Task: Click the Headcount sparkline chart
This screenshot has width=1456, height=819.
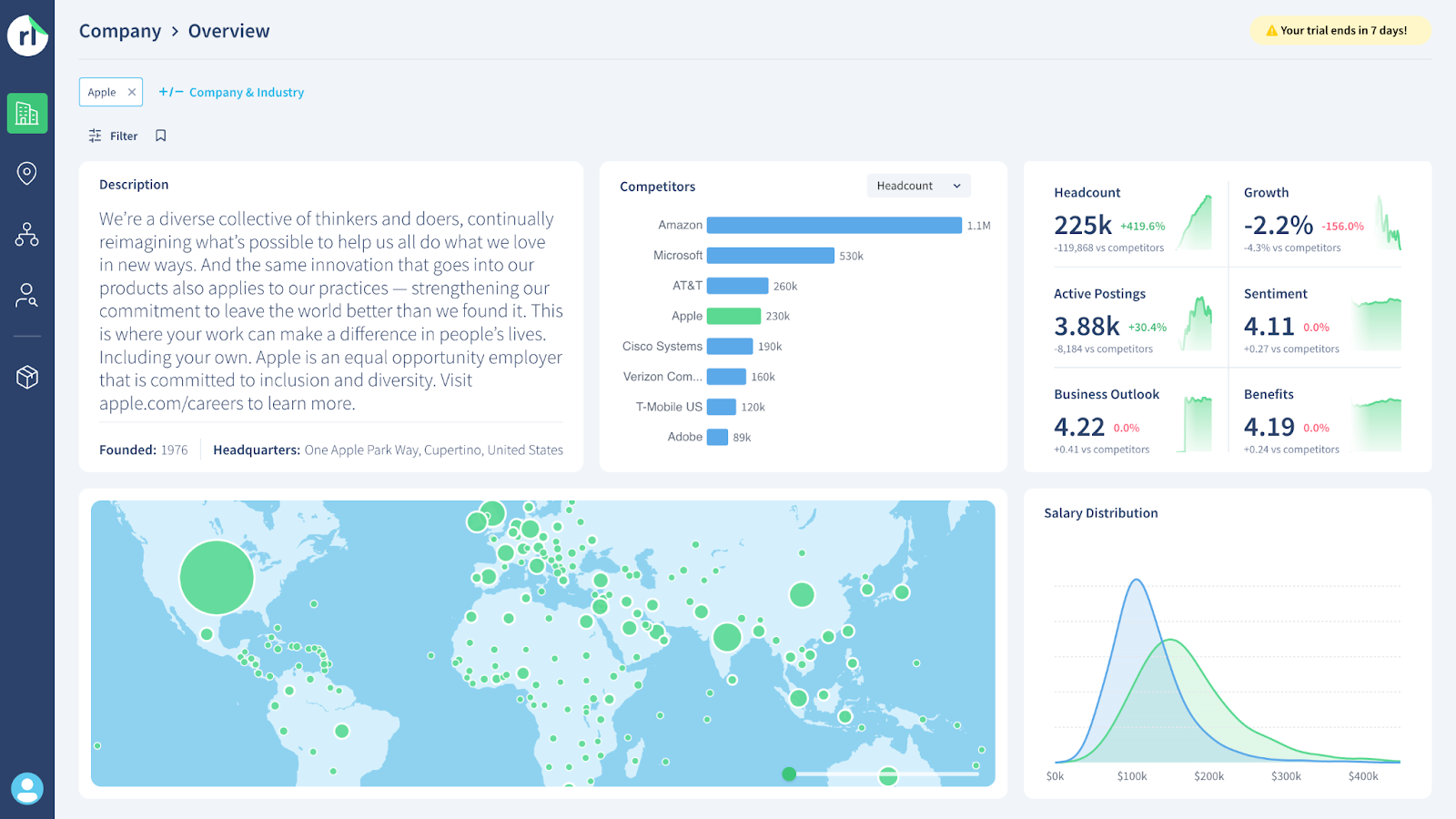Action: 1195,222
